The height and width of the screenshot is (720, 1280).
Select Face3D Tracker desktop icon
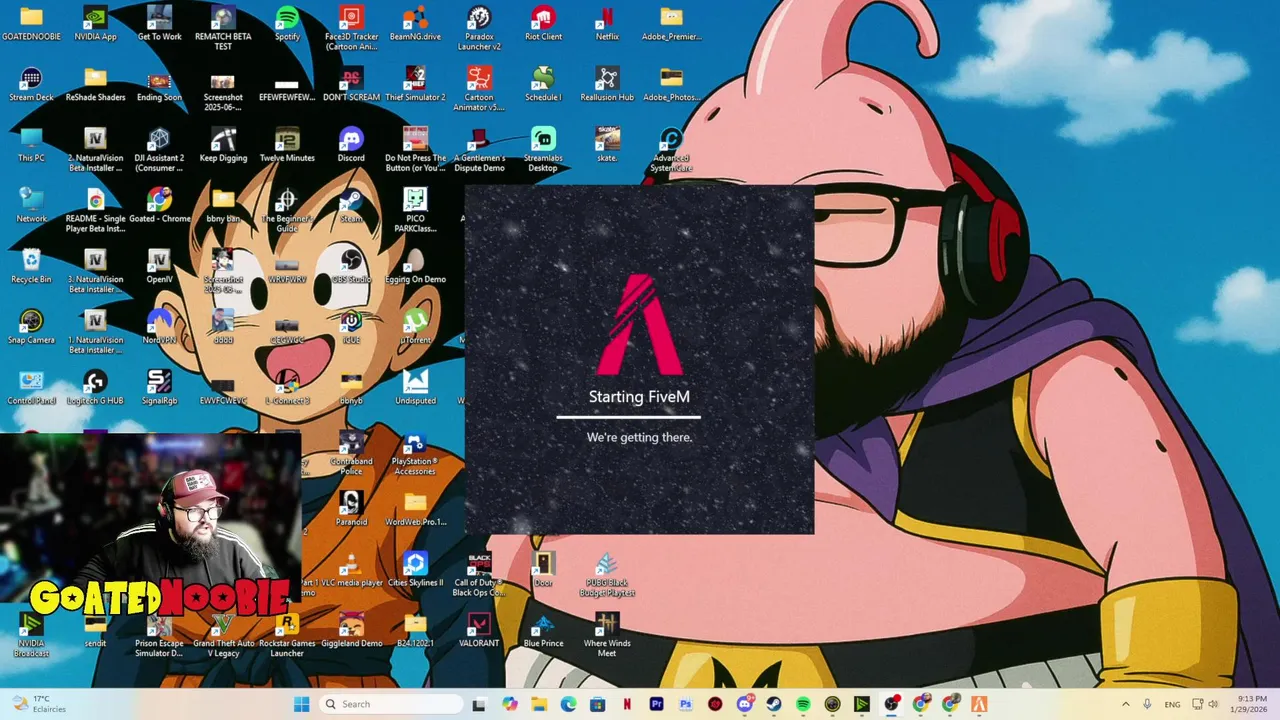tap(351, 27)
